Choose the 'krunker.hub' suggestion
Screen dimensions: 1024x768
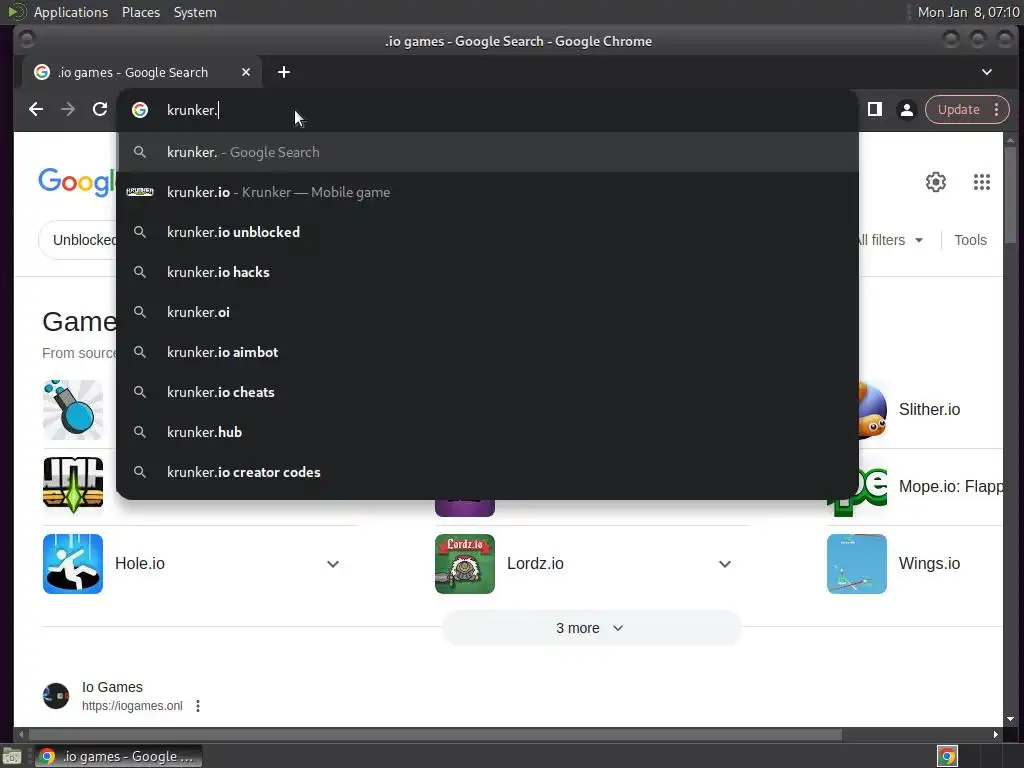[x=487, y=432]
